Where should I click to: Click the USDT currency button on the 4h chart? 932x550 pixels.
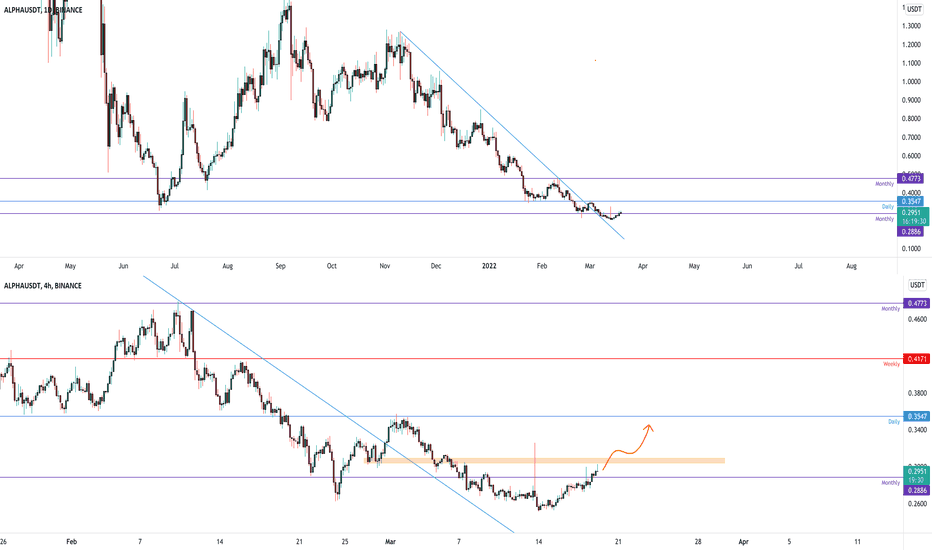[x=917, y=285]
